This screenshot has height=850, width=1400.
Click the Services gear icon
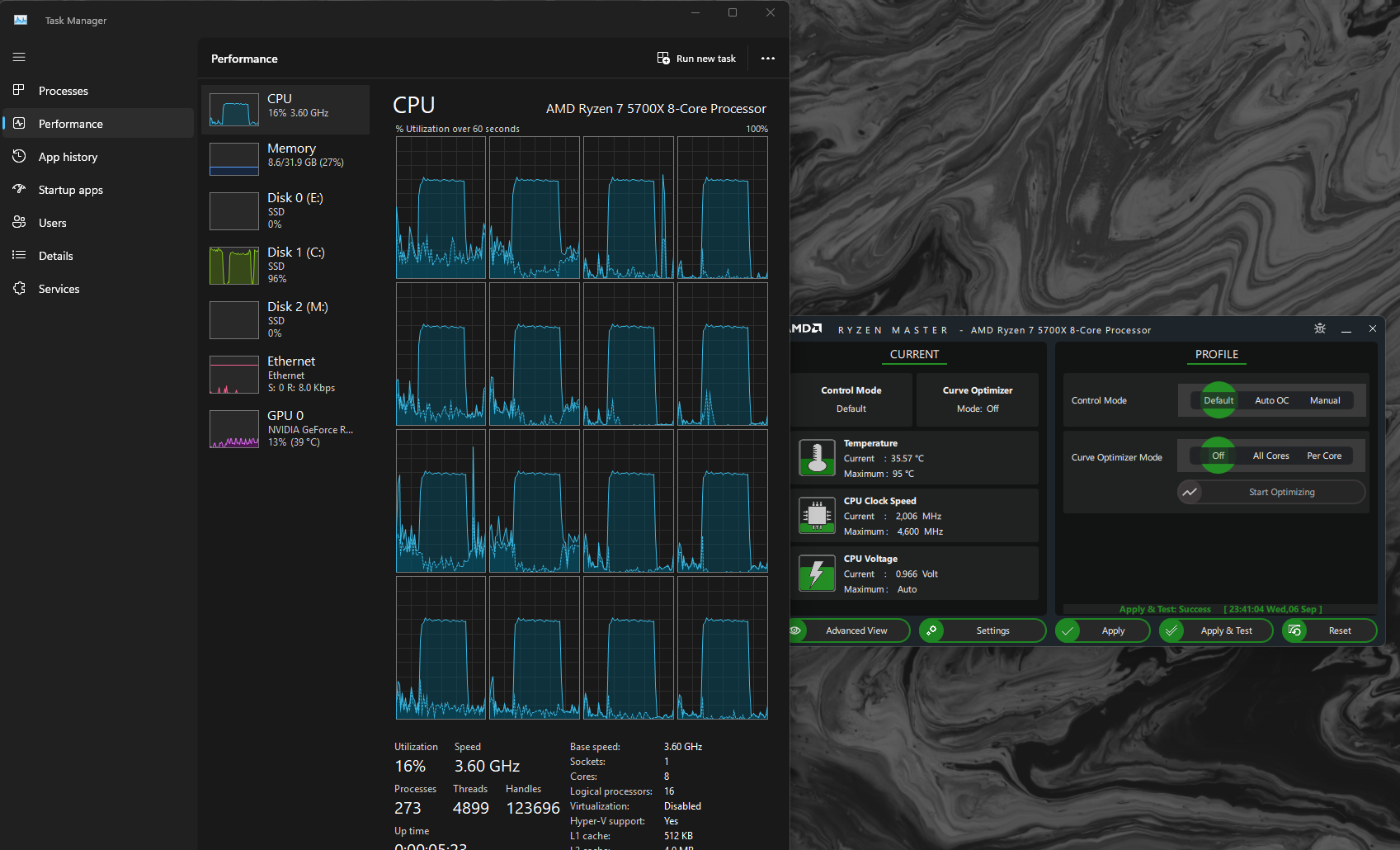tap(19, 288)
